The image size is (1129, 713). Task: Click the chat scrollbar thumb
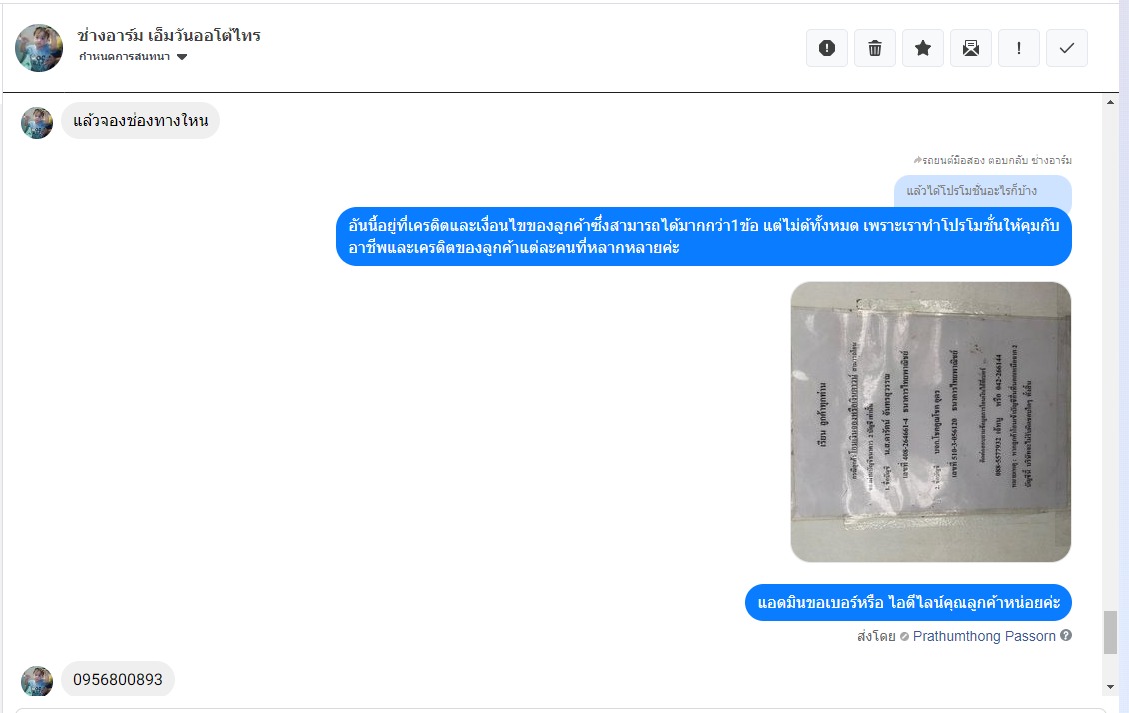click(x=1110, y=632)
